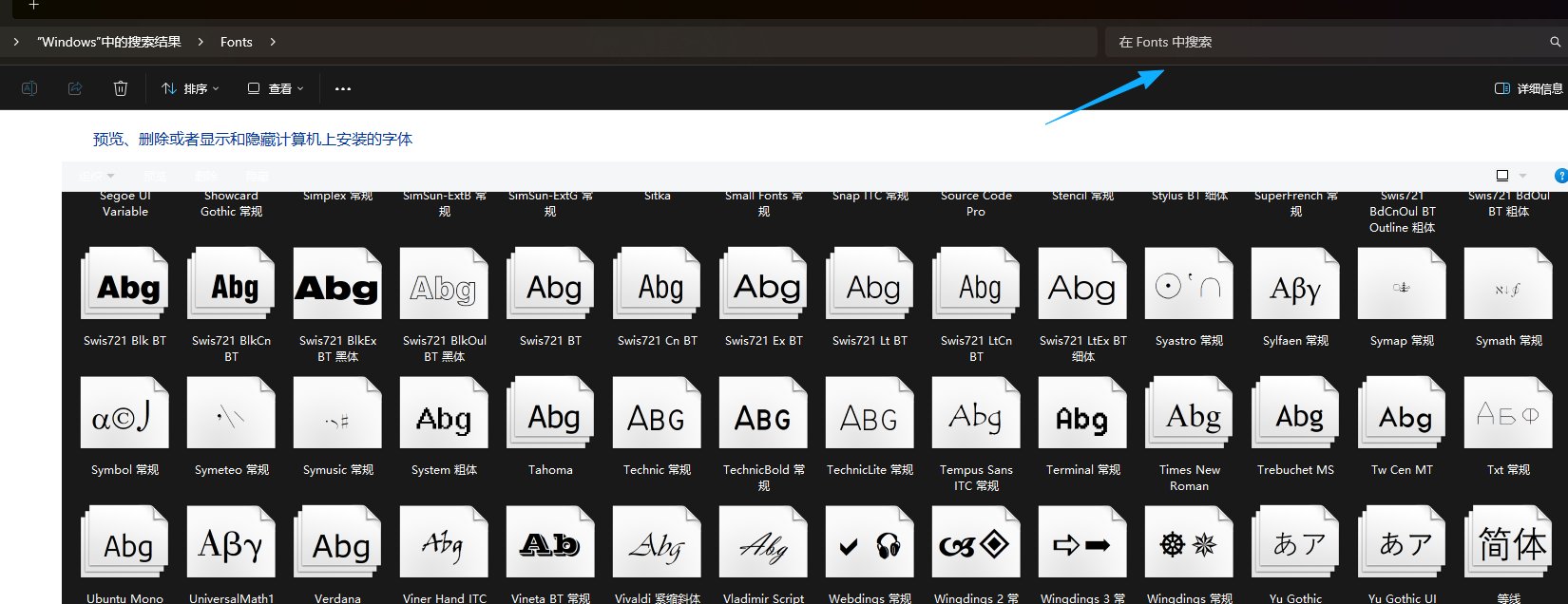Click the new tab plus icon
Viewport: 1568px width, 604px height.
33,6
